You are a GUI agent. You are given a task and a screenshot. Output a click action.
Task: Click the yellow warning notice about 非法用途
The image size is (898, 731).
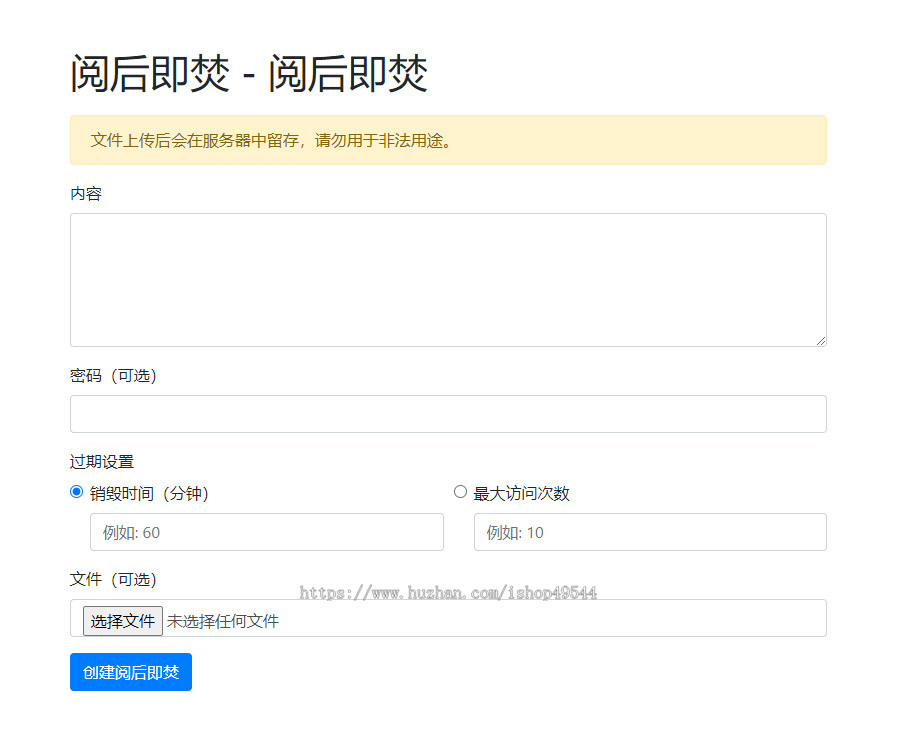click(448, 140)
